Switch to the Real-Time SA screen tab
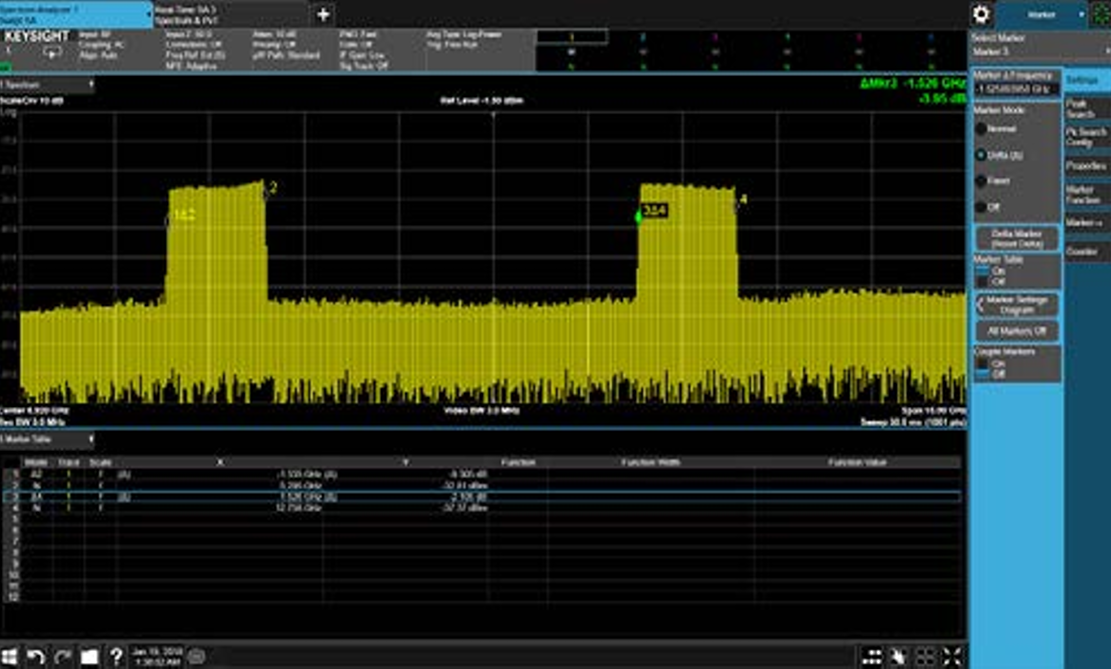The image size is (1111, 669). [x=230, y=14]
